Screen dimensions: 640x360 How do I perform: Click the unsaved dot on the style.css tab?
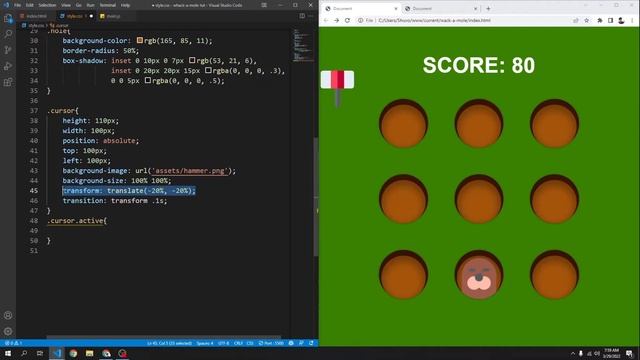point(91,16)
